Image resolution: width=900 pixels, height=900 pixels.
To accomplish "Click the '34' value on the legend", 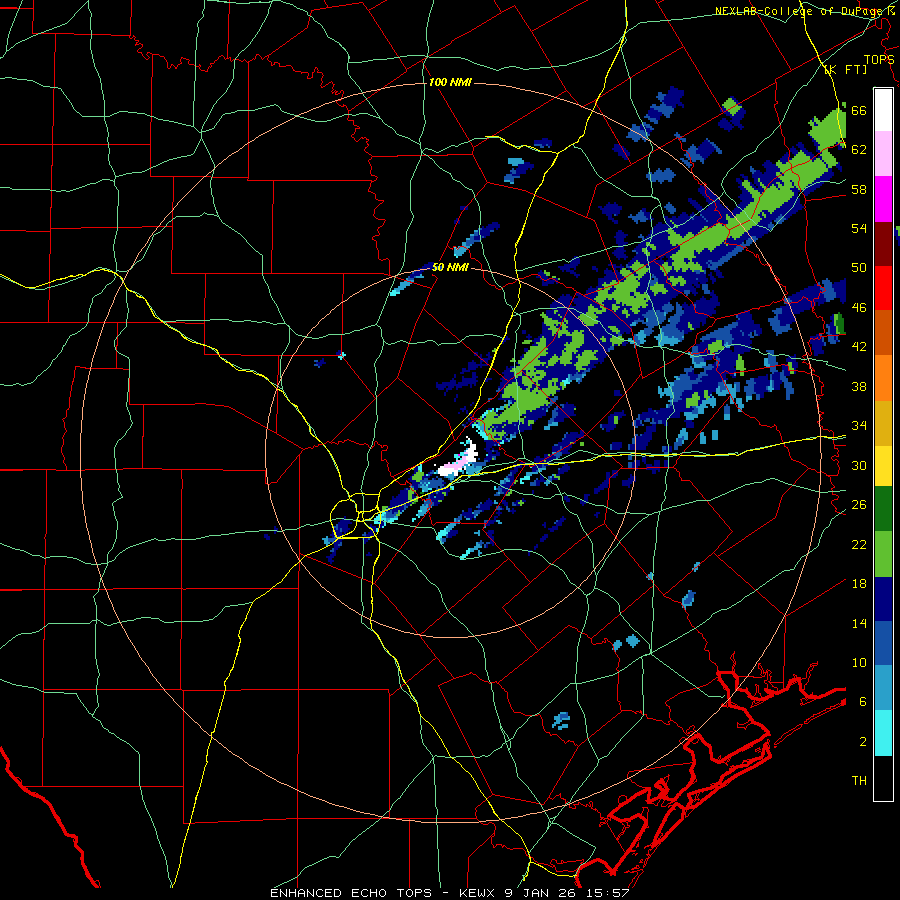I will 859,426.
